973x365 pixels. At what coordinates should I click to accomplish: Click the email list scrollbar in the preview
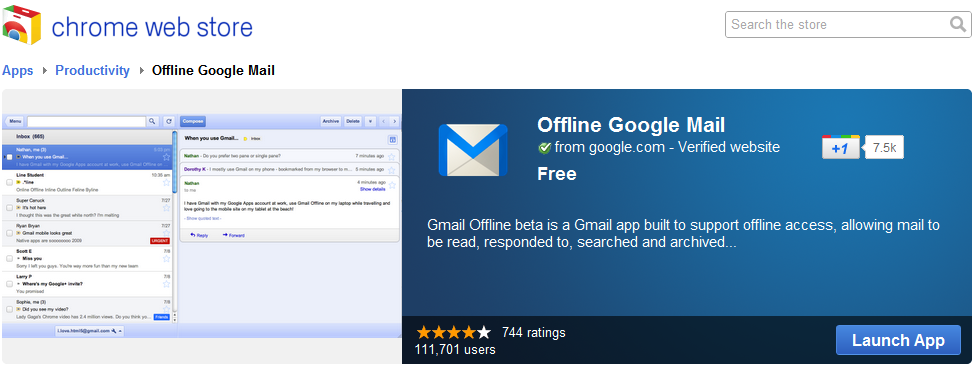[x=174, y=161]
